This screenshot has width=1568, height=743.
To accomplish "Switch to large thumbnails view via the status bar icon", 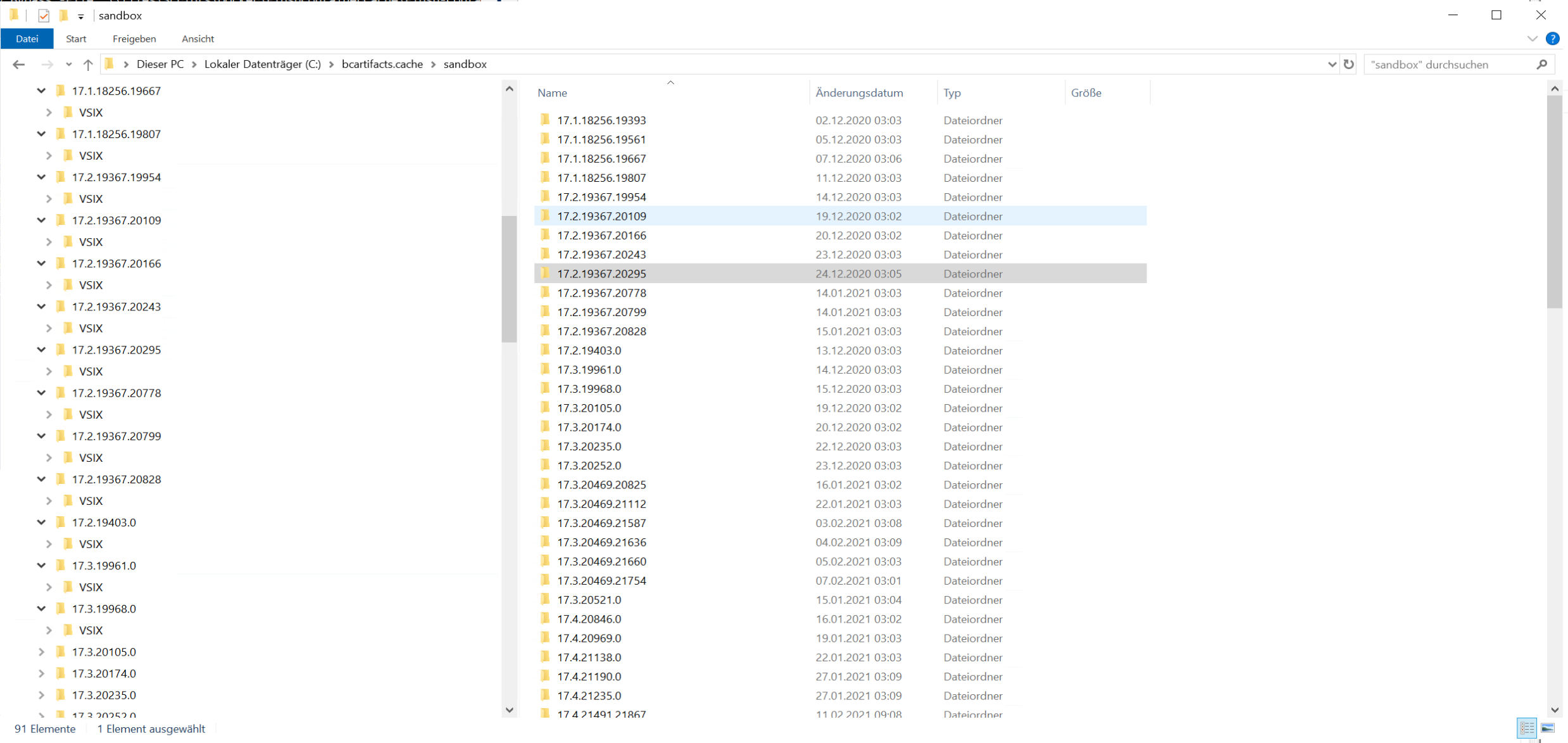I will [1548, 728].
